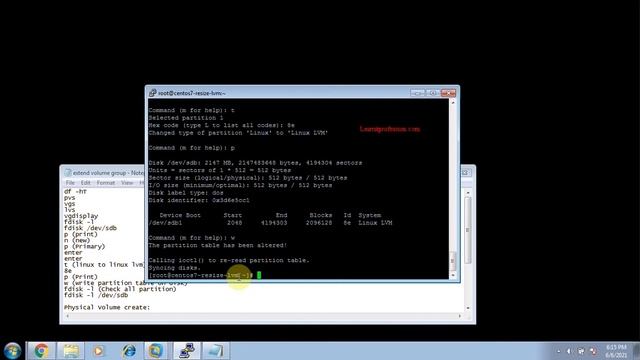Launch Internet Explorer from the taskbar
This screenshot has width=640, height=360.
[129, 351]
